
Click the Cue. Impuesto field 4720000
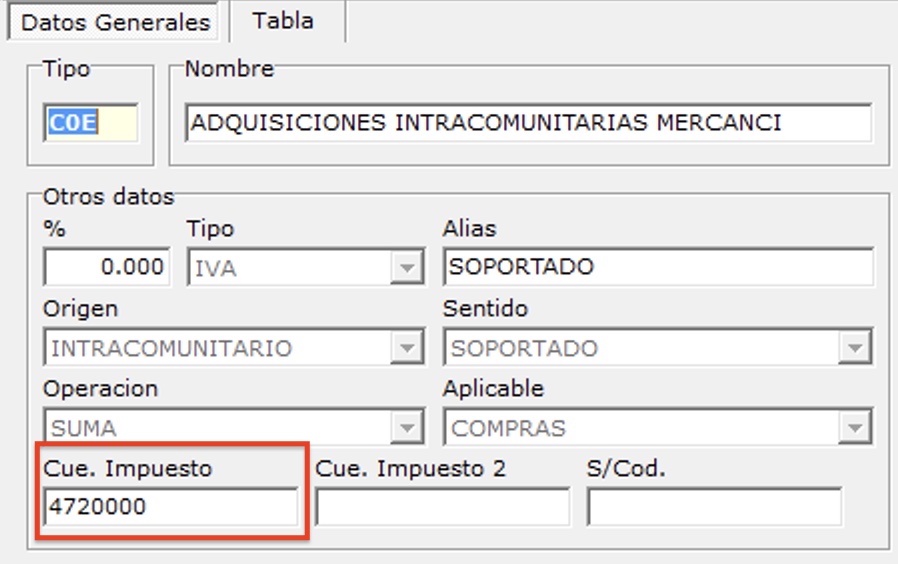[170, 507]
